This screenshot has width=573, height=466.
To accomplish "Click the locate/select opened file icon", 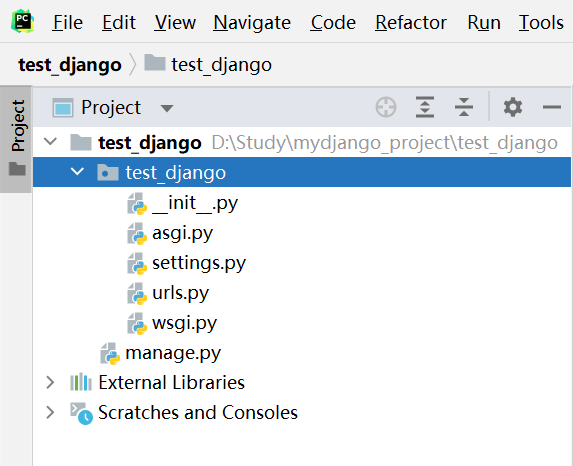I will click(x=386, y=107).
